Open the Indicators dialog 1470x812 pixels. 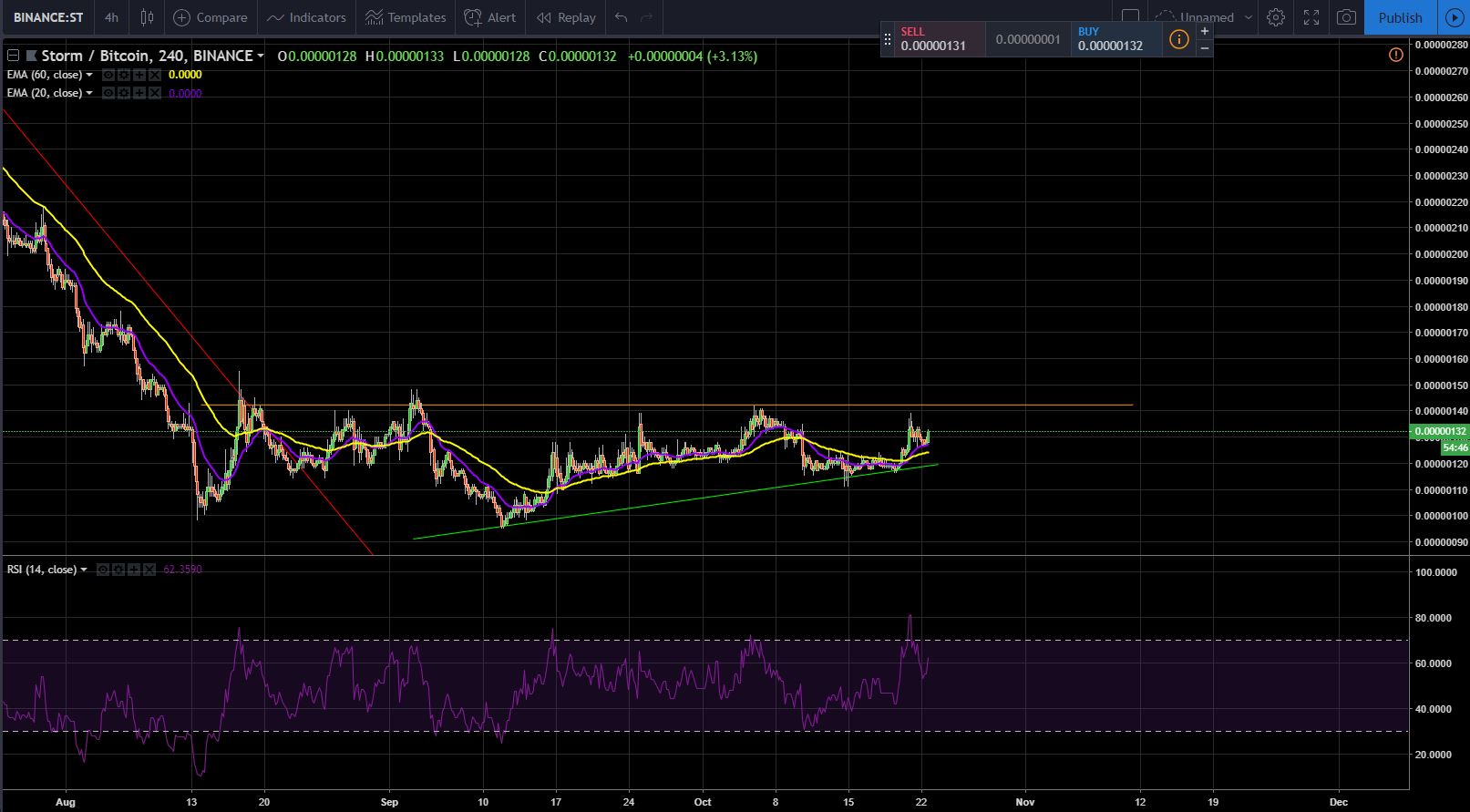(306, 17)
